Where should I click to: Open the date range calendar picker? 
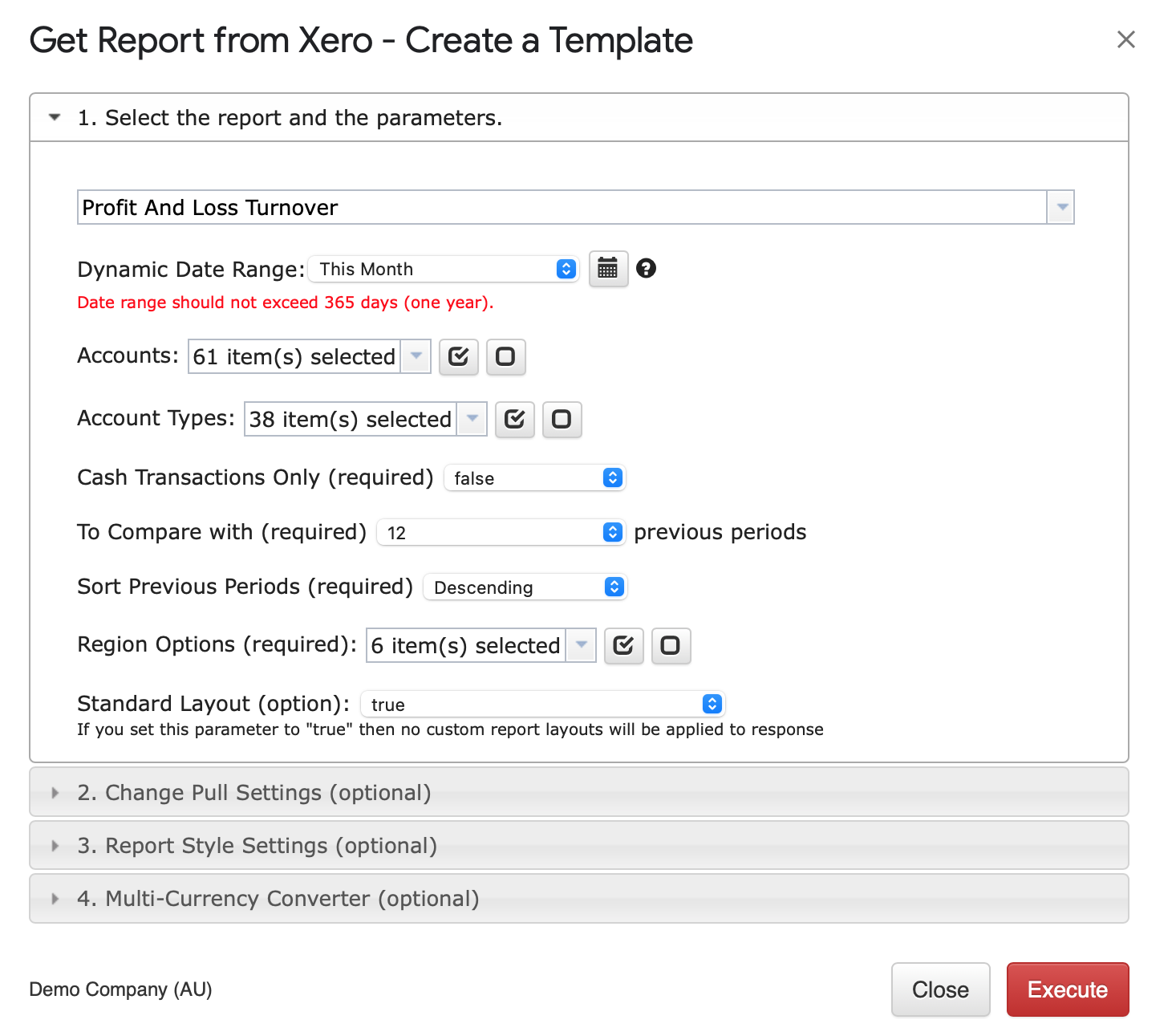point(608,269)
